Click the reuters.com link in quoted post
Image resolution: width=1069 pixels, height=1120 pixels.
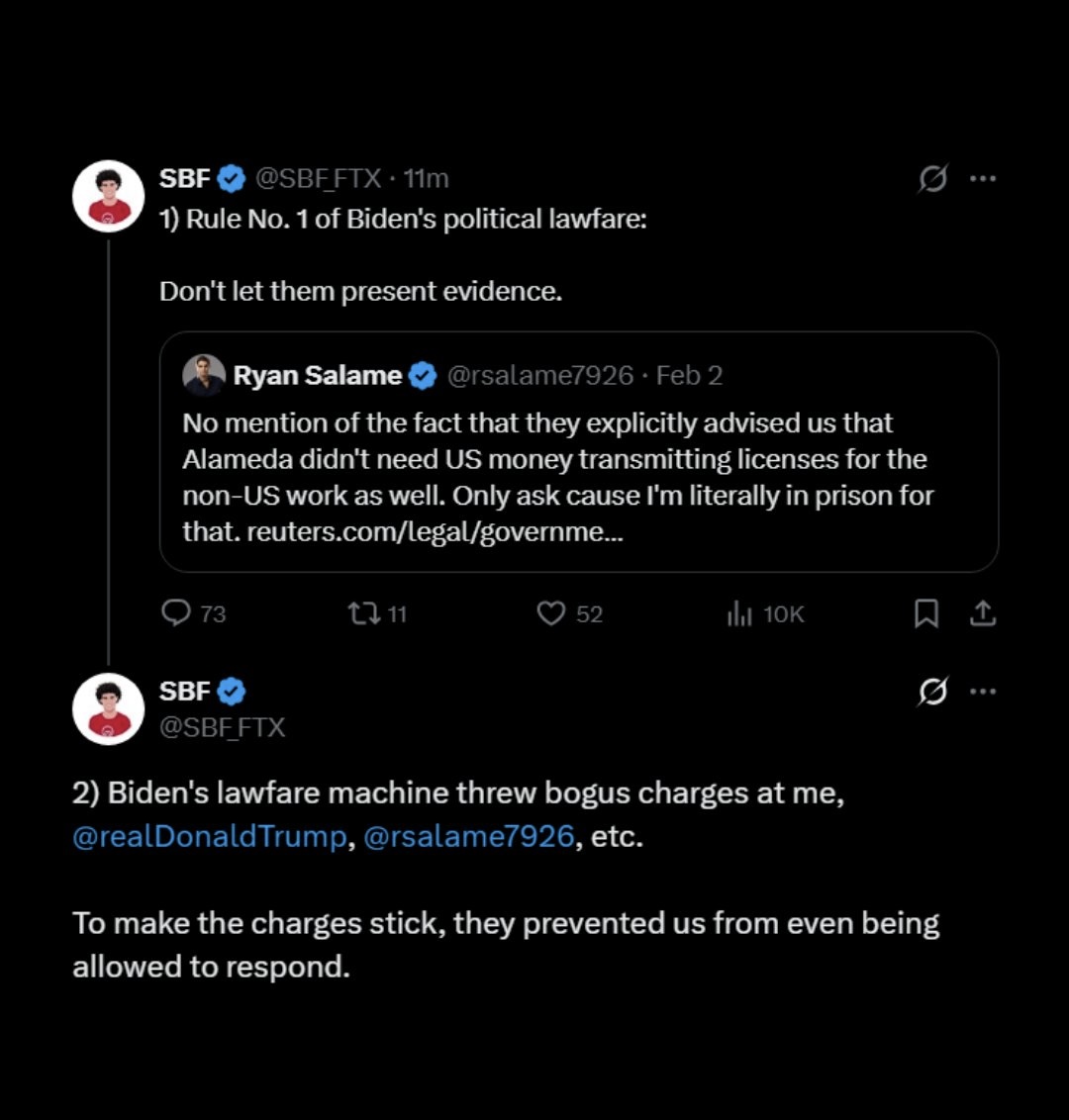[424, 532]
